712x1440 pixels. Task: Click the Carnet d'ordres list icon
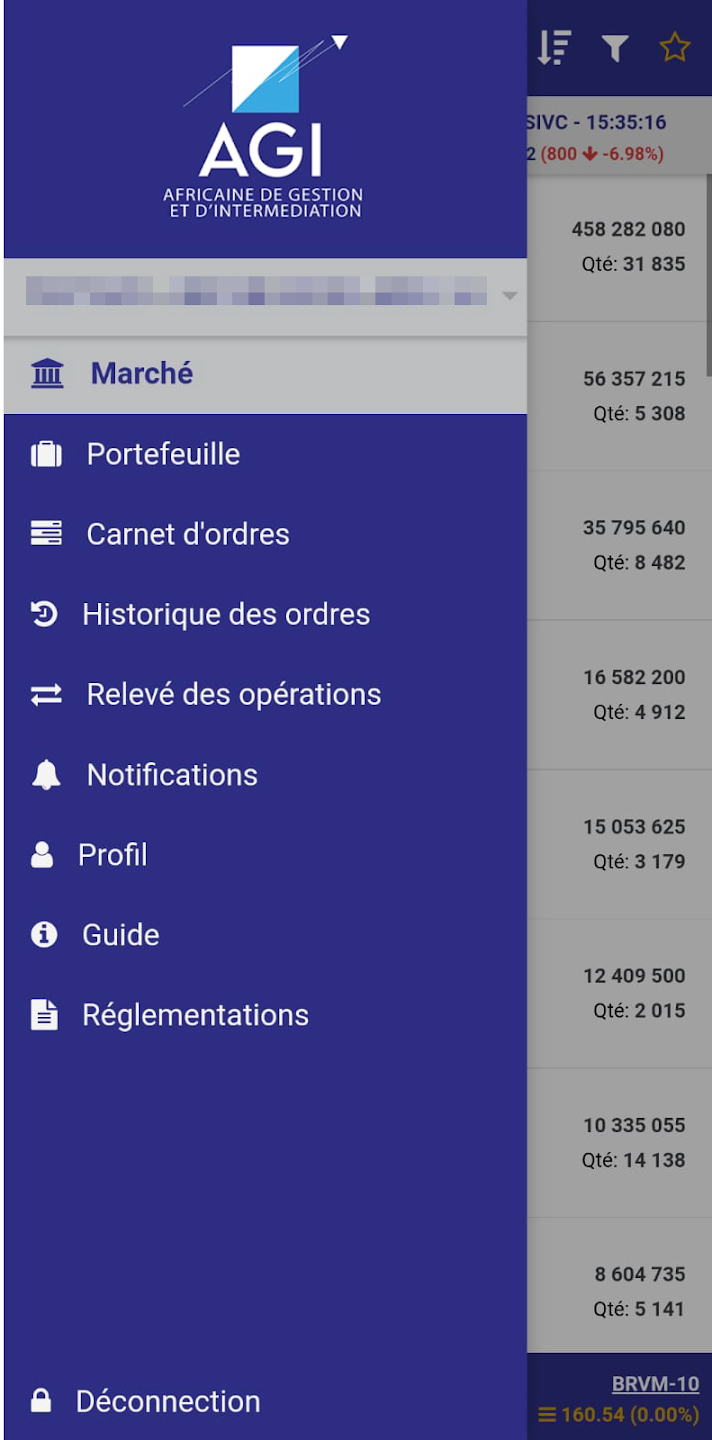tap(46, 534)
